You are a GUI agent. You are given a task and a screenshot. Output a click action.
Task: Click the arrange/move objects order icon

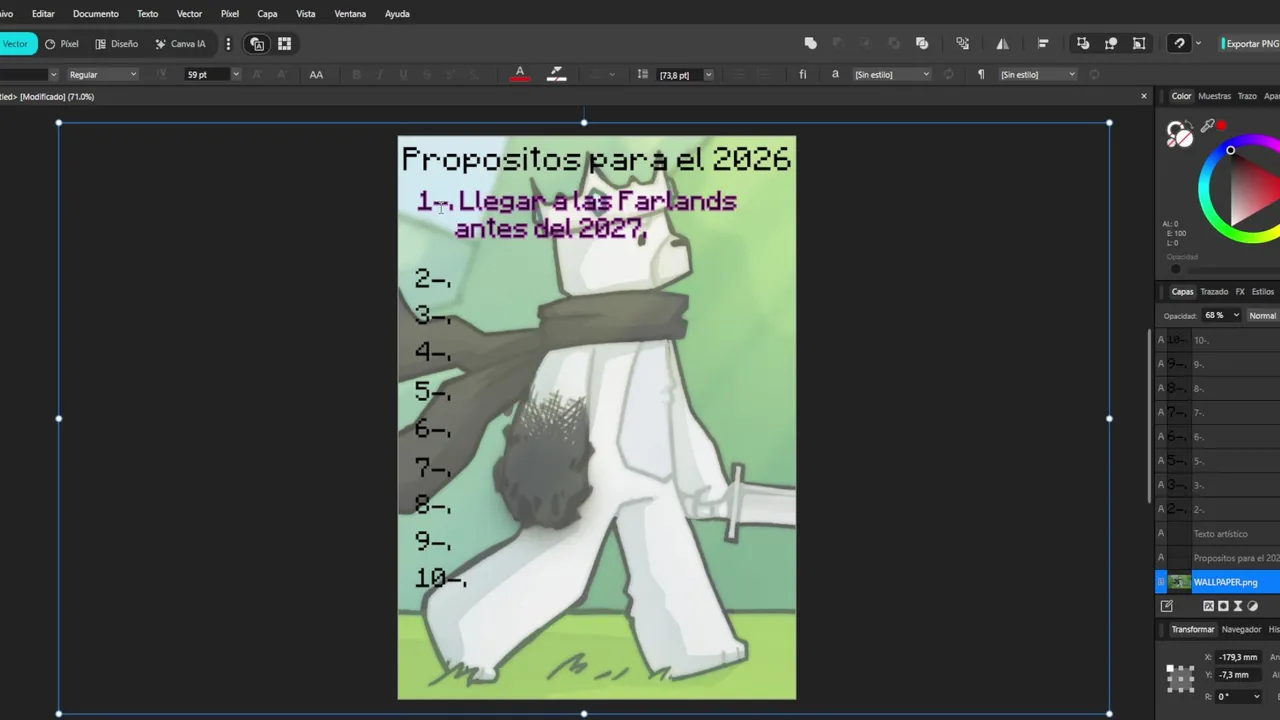coord(962,44)
